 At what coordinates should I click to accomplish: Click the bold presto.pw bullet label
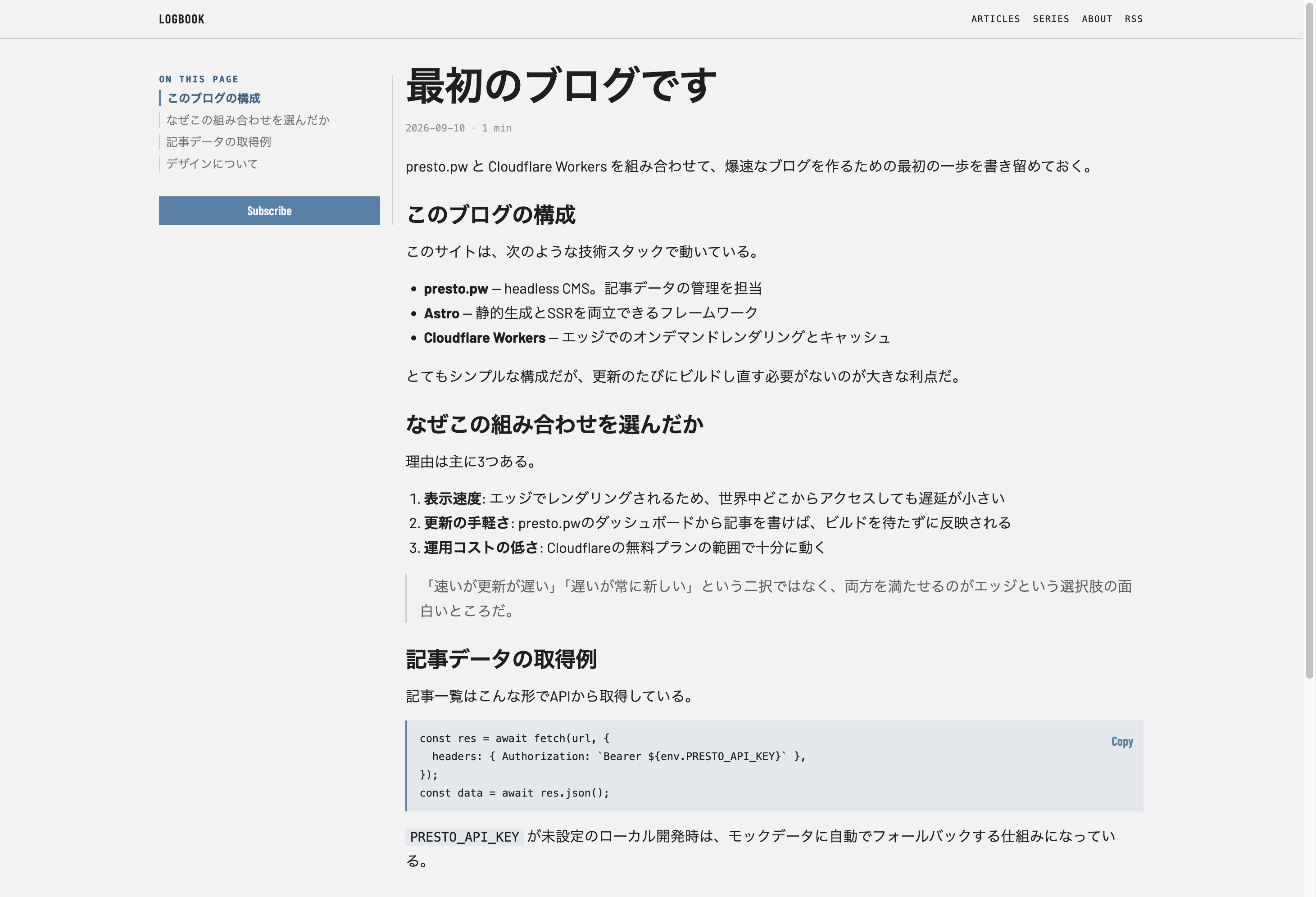pos(456,289)
